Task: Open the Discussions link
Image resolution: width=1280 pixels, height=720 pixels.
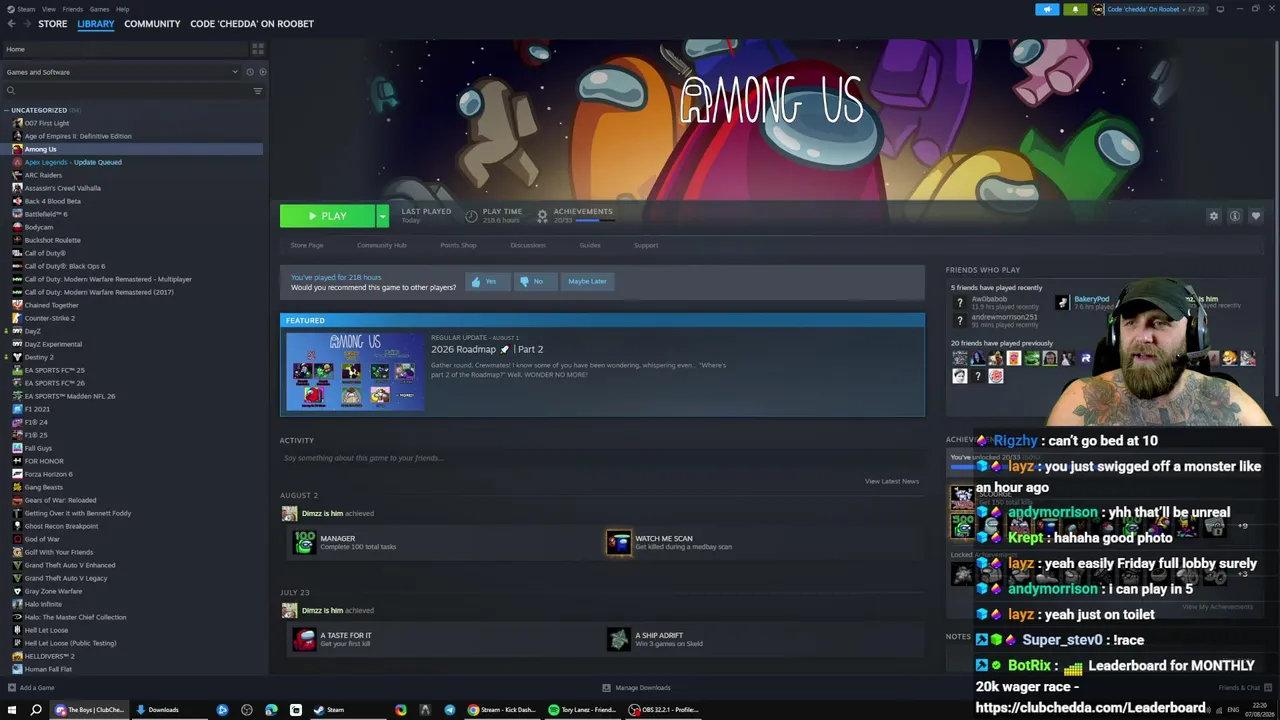Action: point(528,246)
